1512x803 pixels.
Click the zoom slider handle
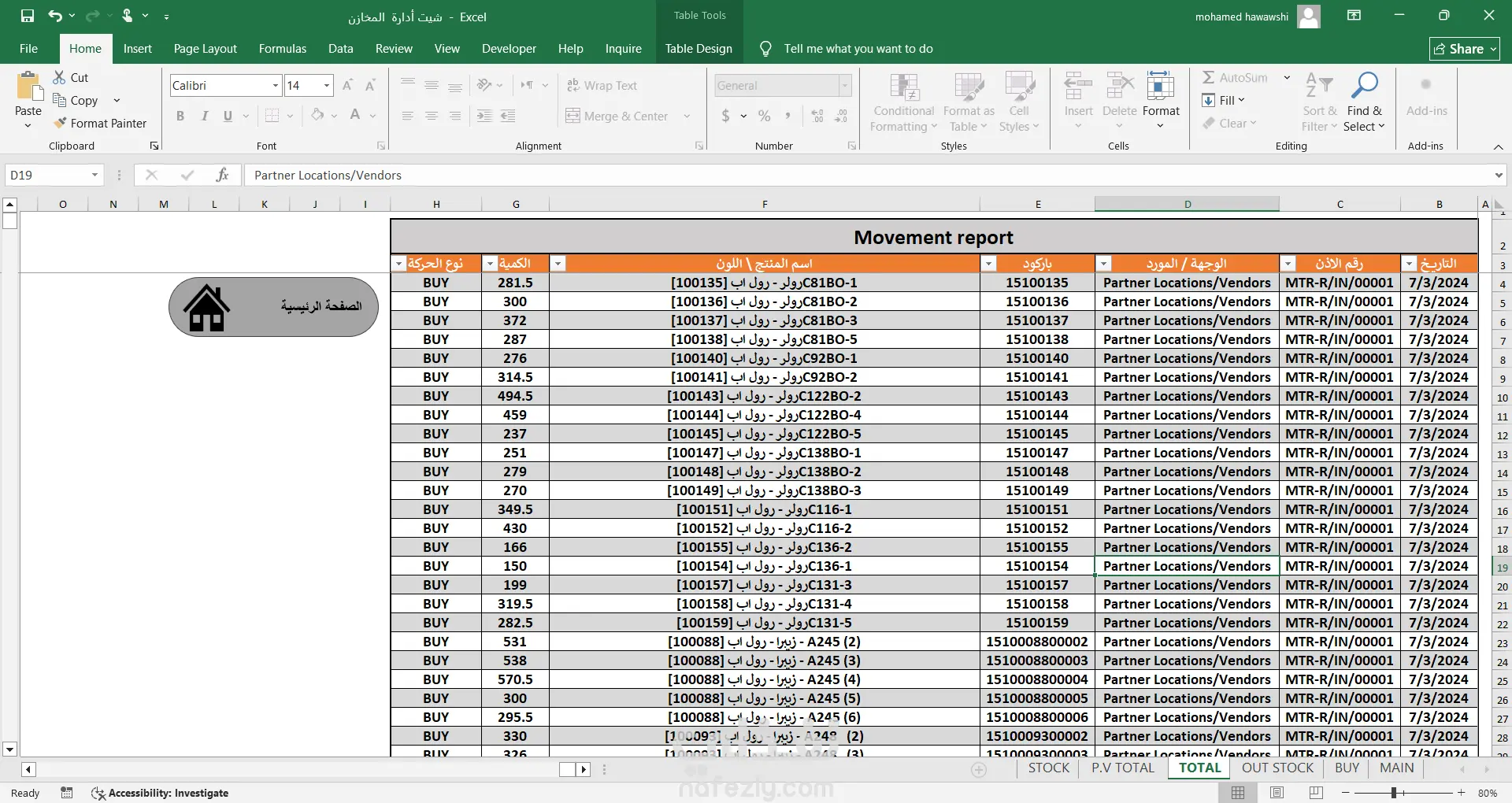click(1394, 793)
